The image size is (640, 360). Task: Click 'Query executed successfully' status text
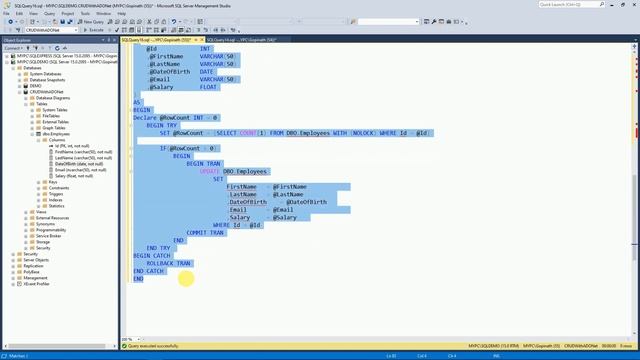tap(153, 346)
